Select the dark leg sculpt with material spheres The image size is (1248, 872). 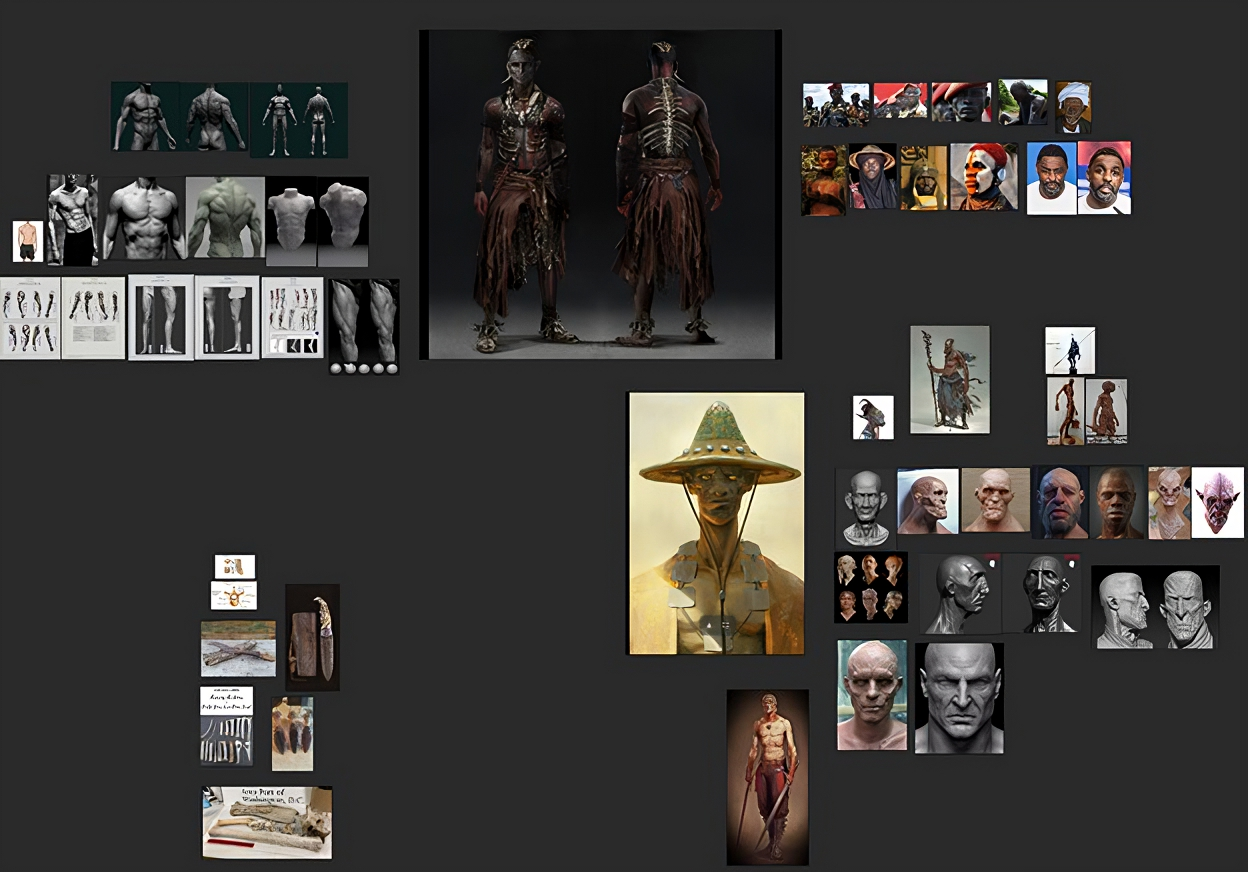point(364,327)
